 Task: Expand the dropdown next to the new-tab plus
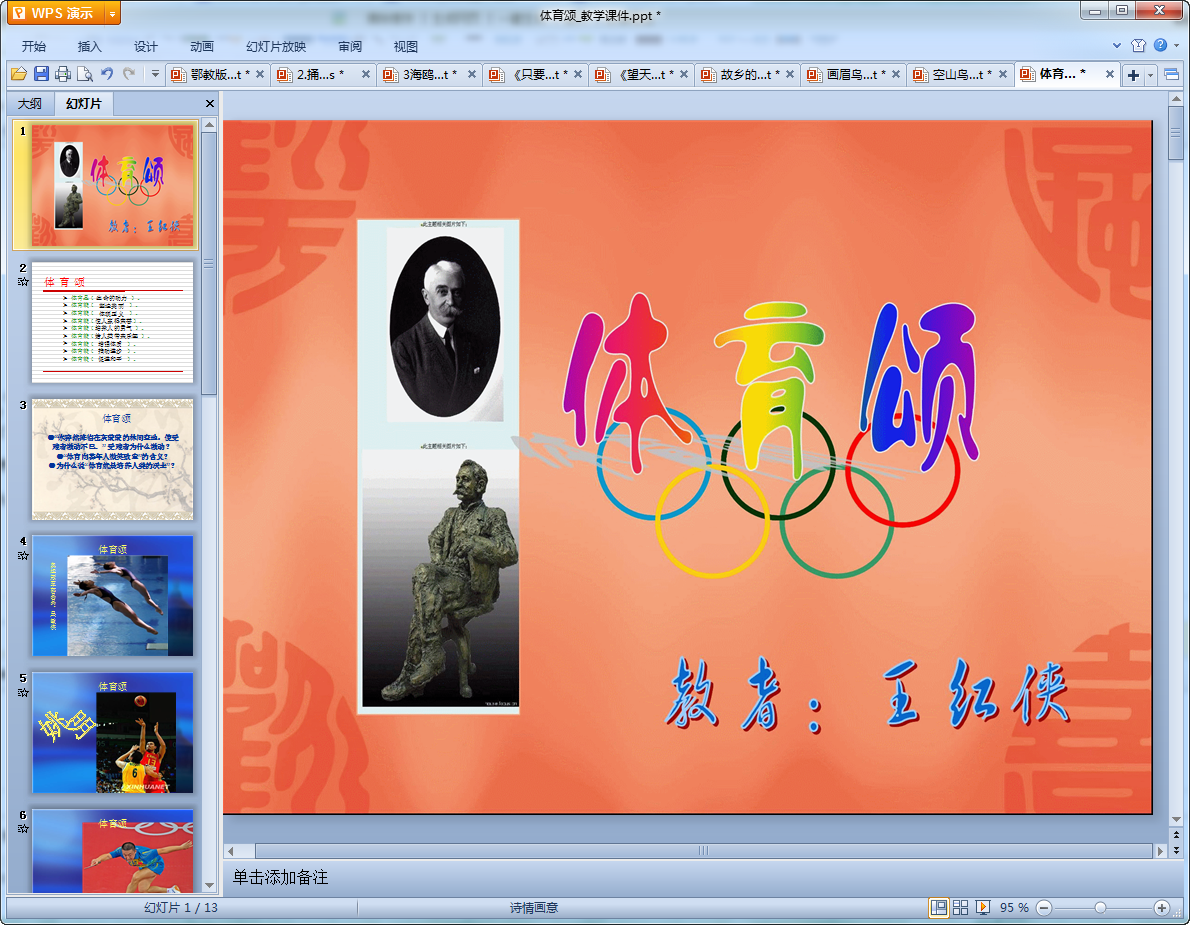coord(1151,74)
